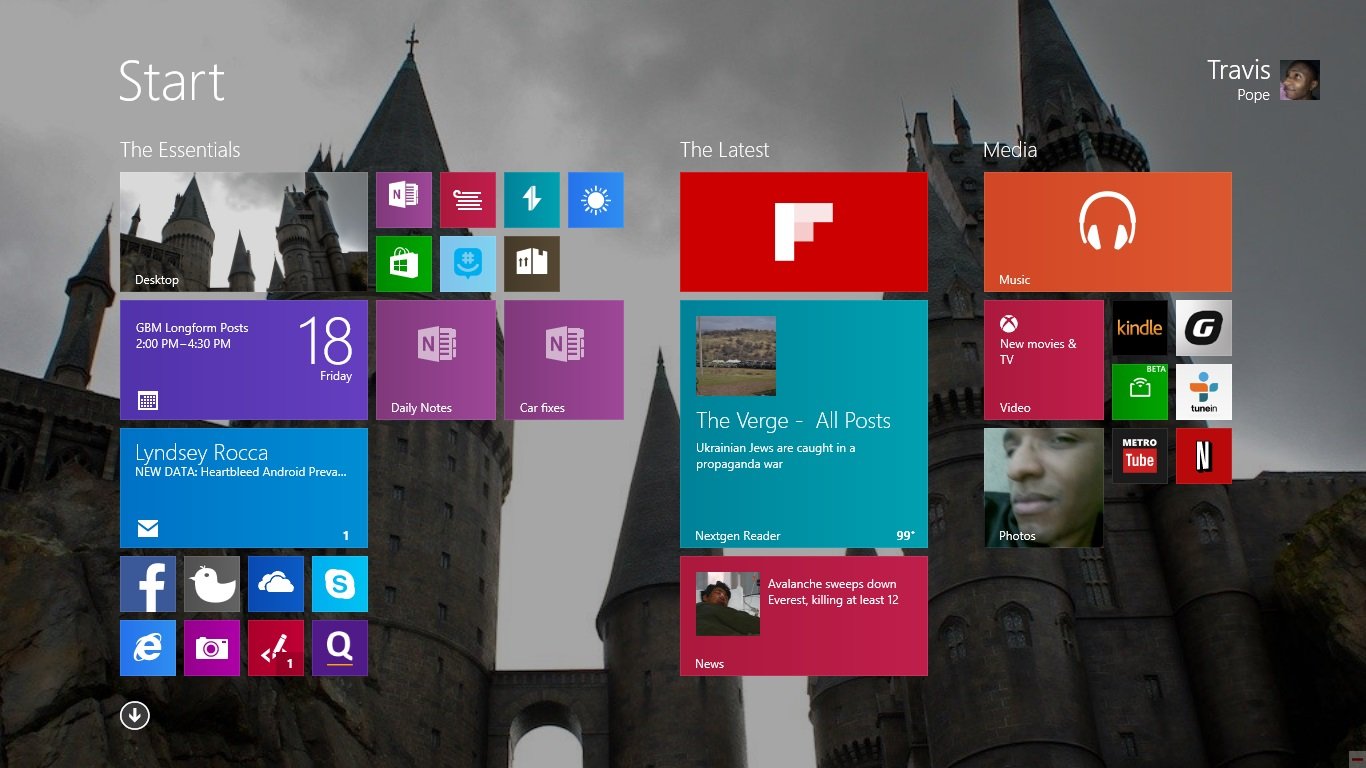1366x768 pixels.
Task: Click The Latest group heading
Action: (725, 150)
